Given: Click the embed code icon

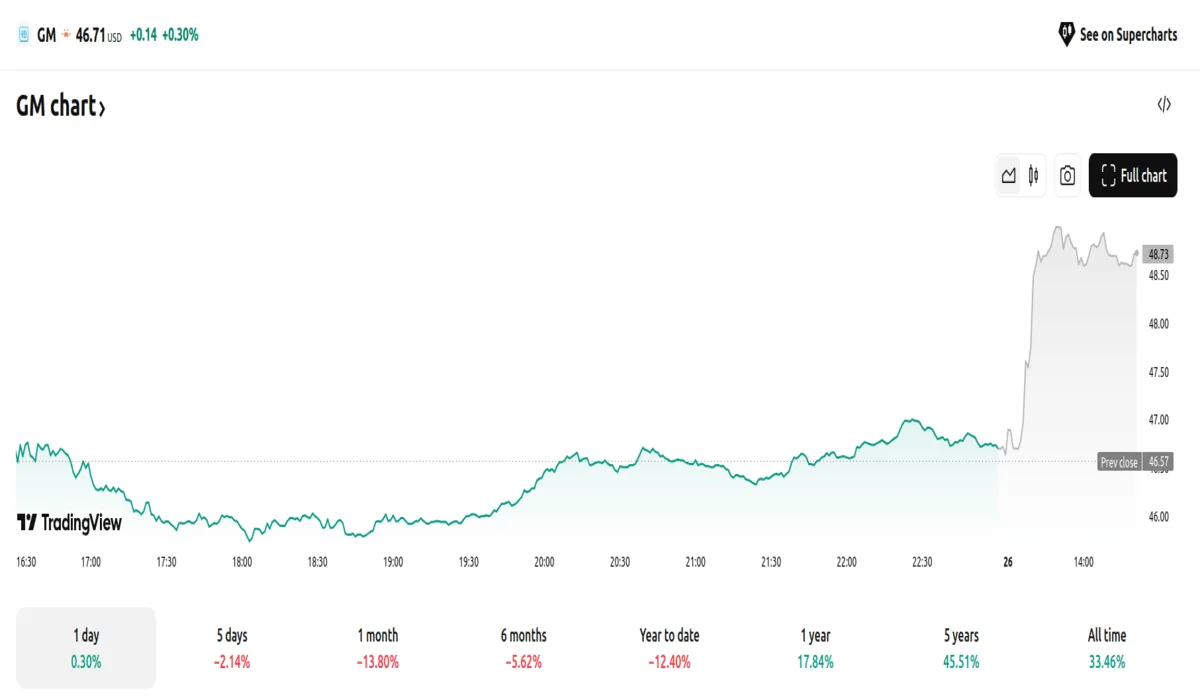Looking at the screenshot, I should 1164,105.
